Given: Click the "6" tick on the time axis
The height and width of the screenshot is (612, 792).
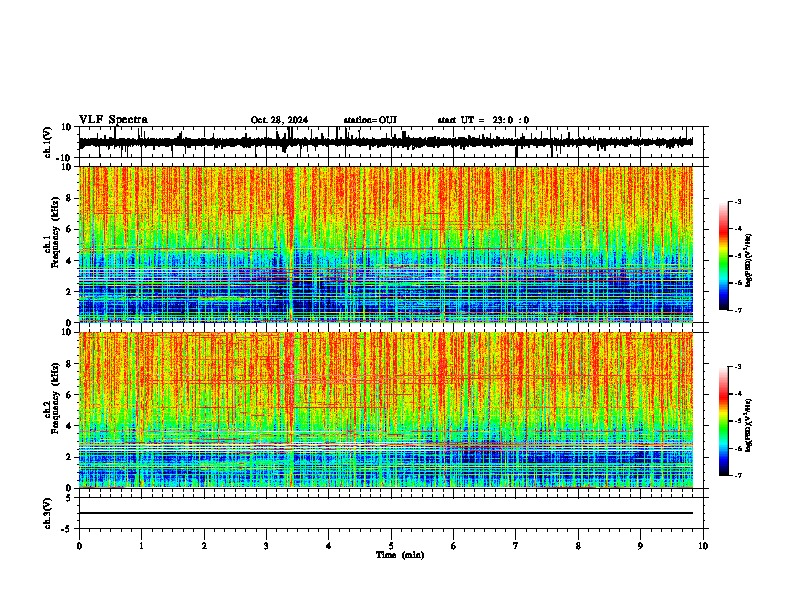Looking at the screenshot, I should 454,546.
